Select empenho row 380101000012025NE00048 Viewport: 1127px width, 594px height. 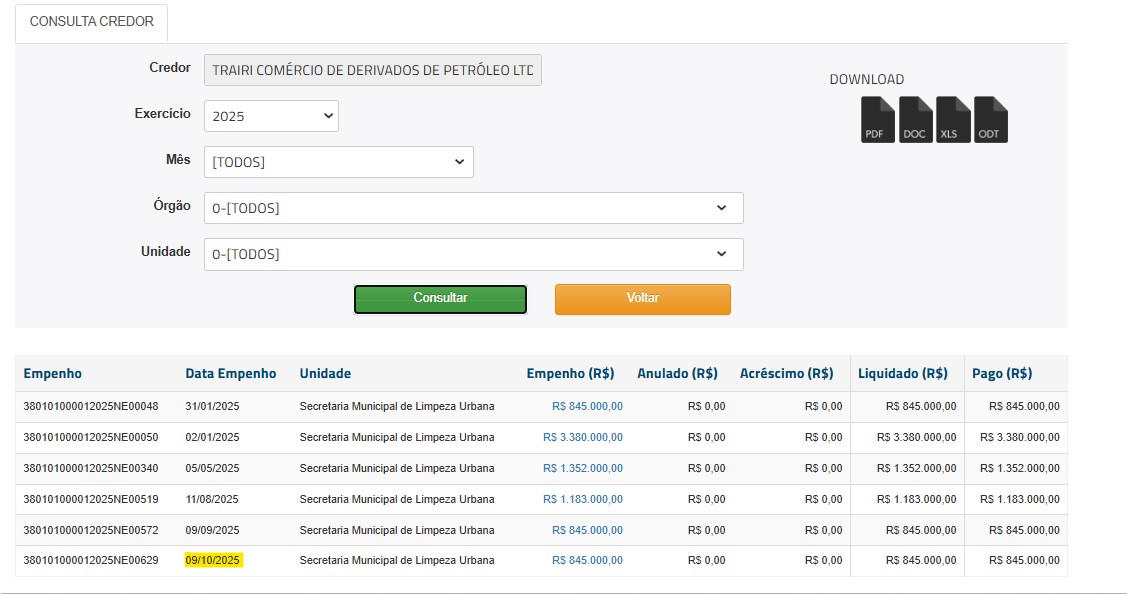point(91,406)
